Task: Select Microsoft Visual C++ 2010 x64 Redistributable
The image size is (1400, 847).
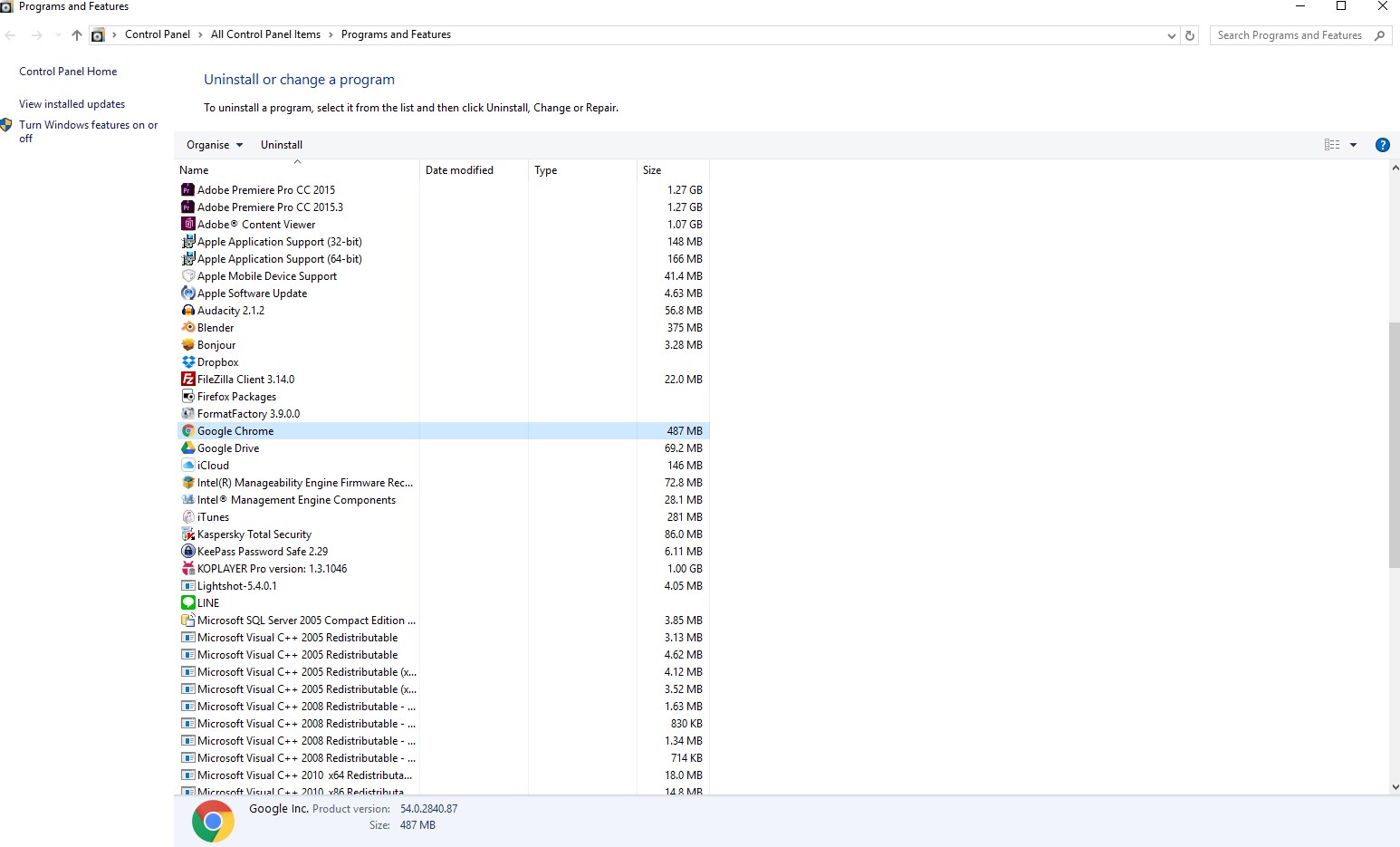Action: (x=443, y=775)
